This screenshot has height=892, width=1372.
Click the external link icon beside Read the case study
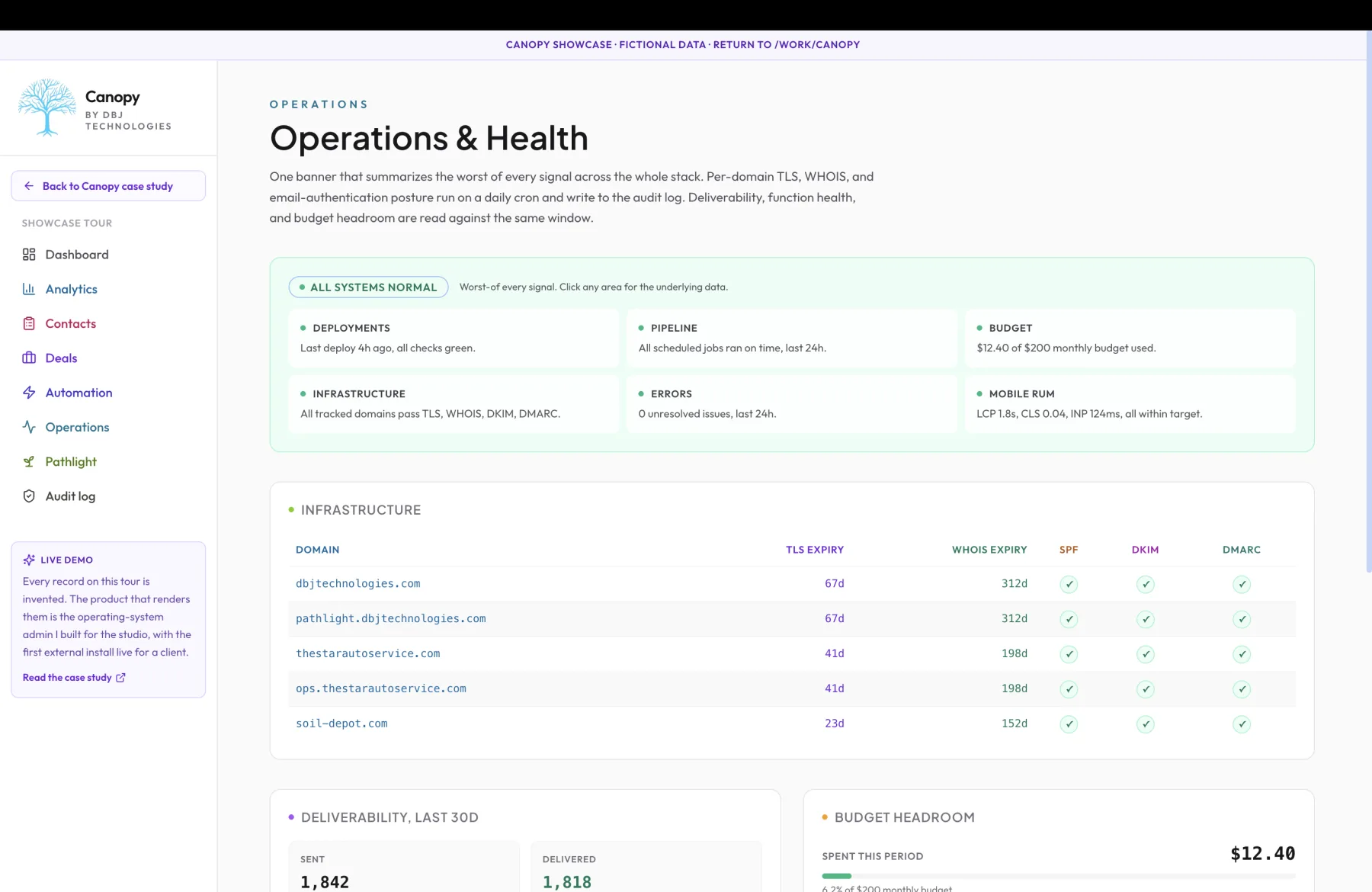coord(120,678)
